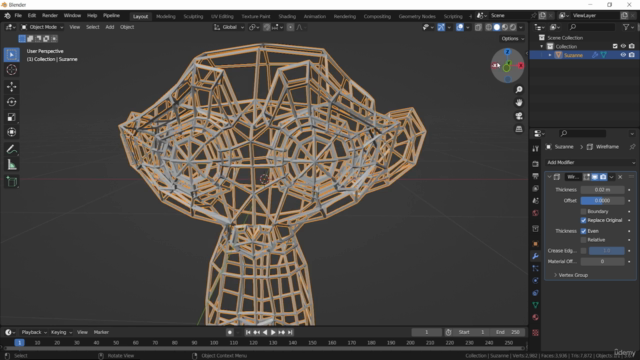Open the Modifier properties wrench tab
The width and height of the screenshot is (640, 360).
536,256
